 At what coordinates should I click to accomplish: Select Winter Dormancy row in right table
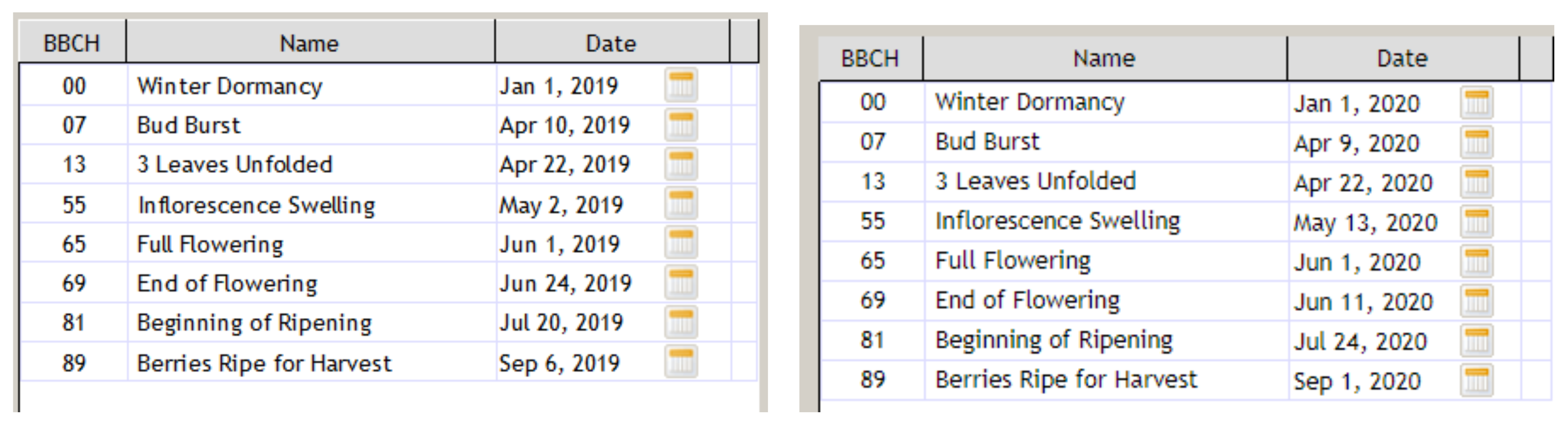click(1186, 102)
